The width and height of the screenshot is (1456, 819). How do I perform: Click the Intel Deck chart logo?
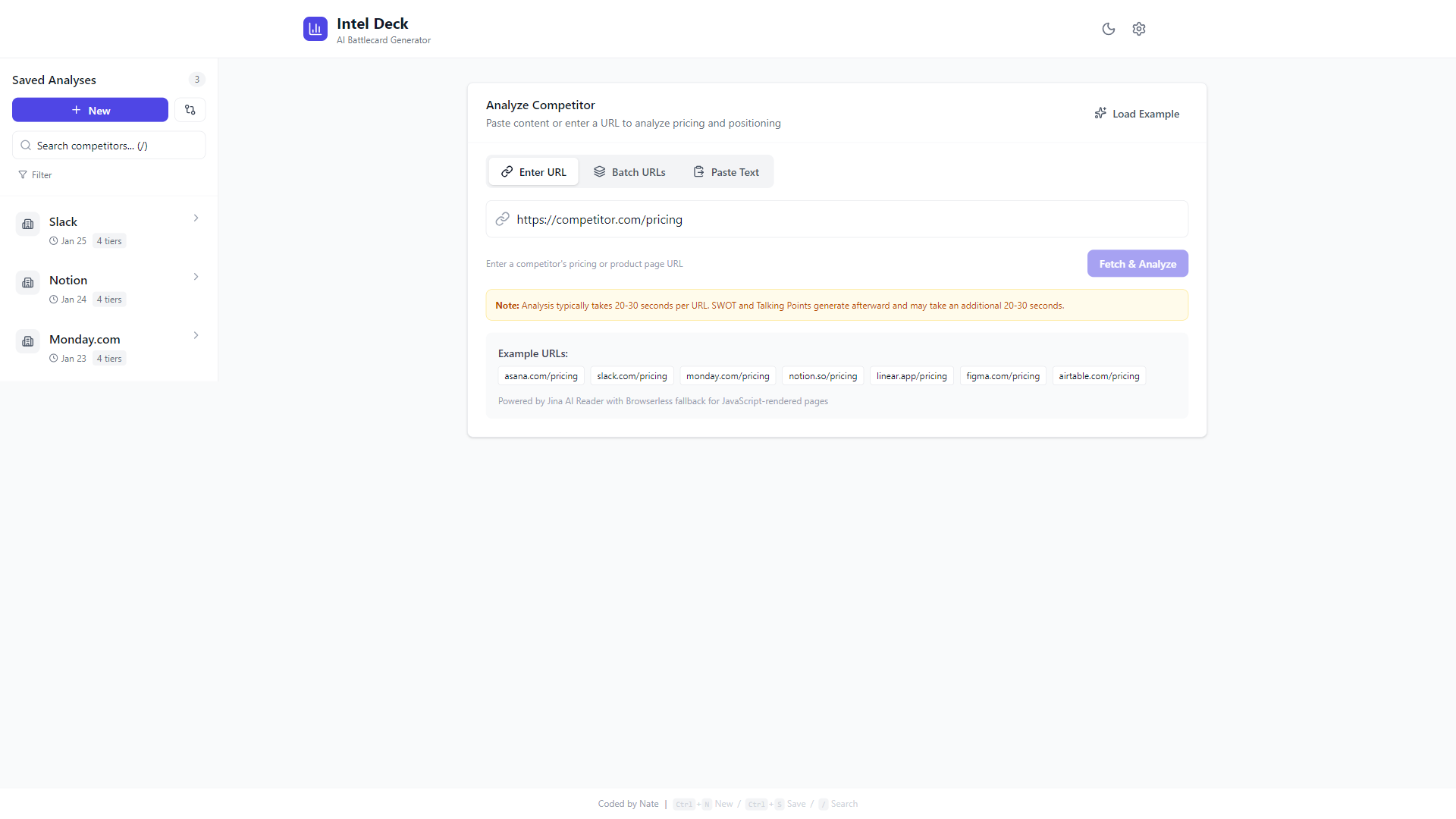click(x=315, y=29)
